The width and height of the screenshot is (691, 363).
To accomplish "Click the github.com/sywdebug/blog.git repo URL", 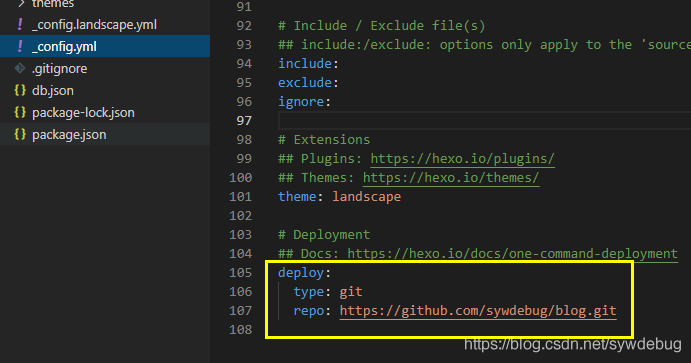I will (x=478, y=311).
